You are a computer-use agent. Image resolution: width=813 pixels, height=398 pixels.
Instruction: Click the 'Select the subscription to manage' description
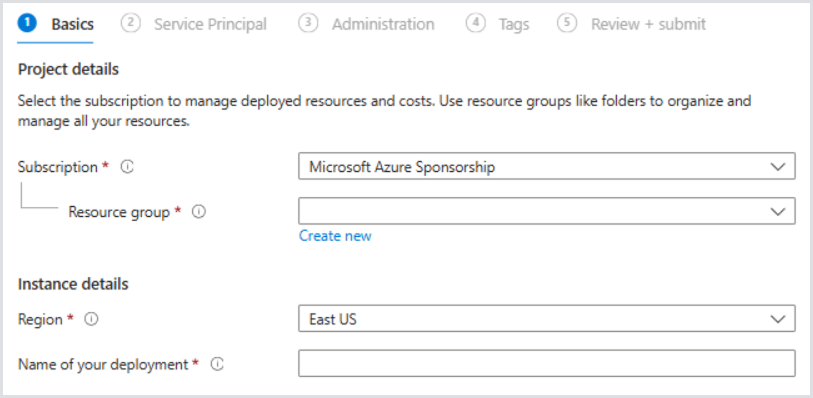tap(384, 111)
